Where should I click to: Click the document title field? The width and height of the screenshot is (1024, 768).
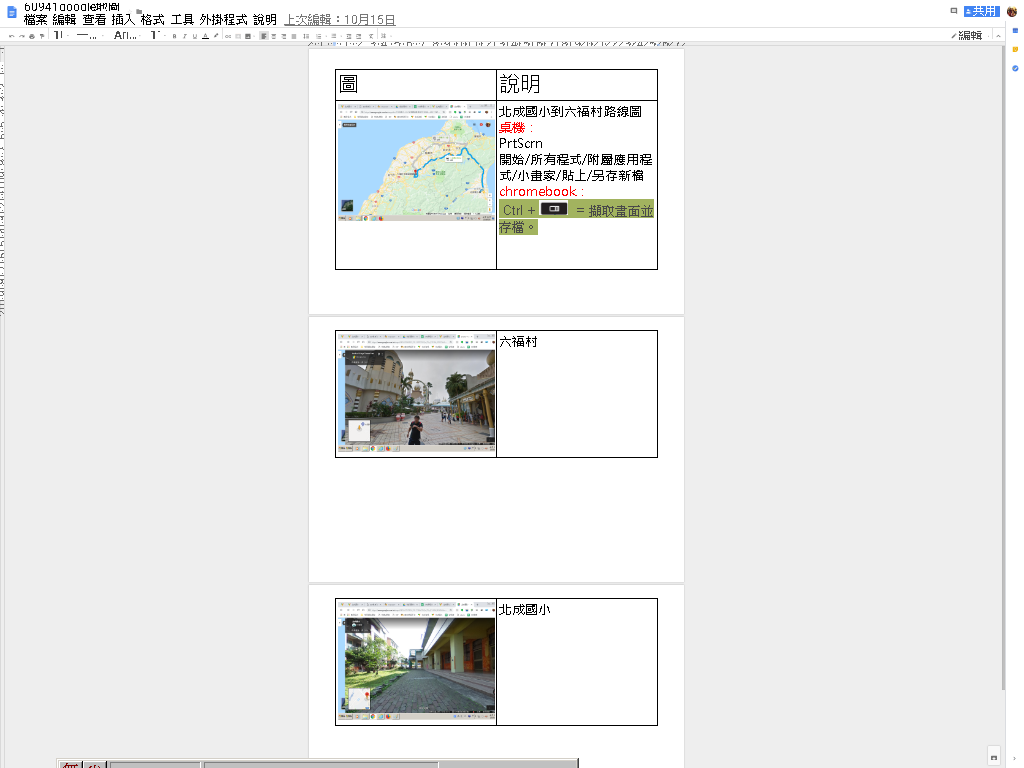[x=72, y=7]
